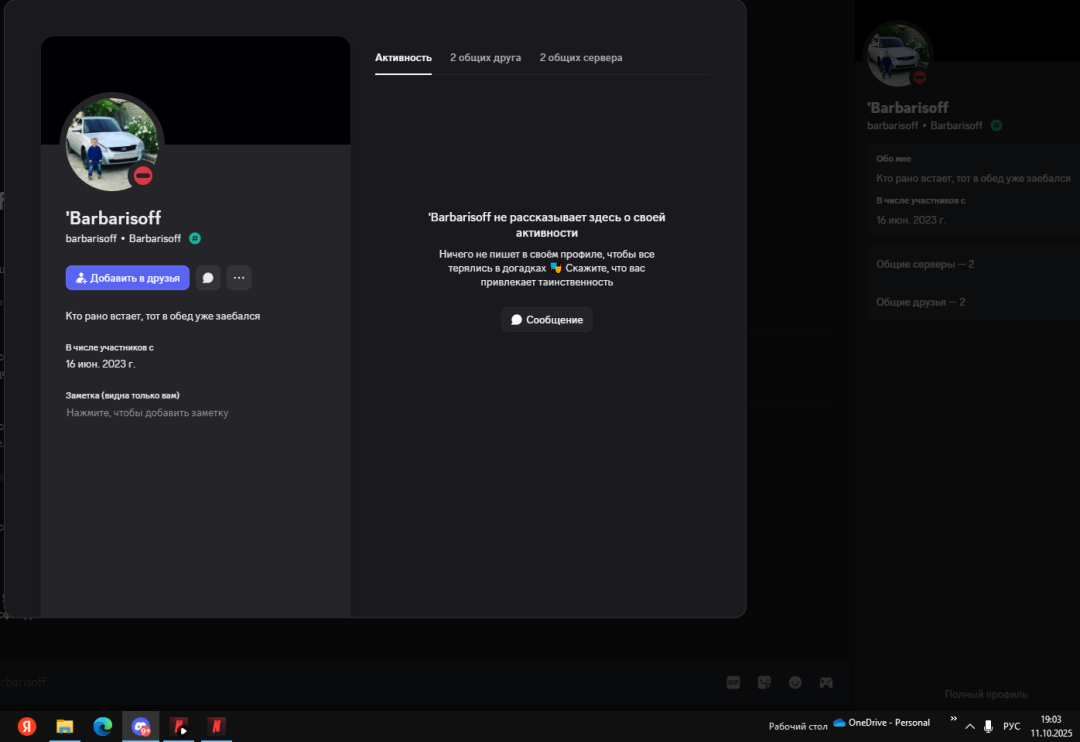Open the GIF picker in the chat bar
The width and height of the screenshot is (1080, 742).
coord(733,682)
